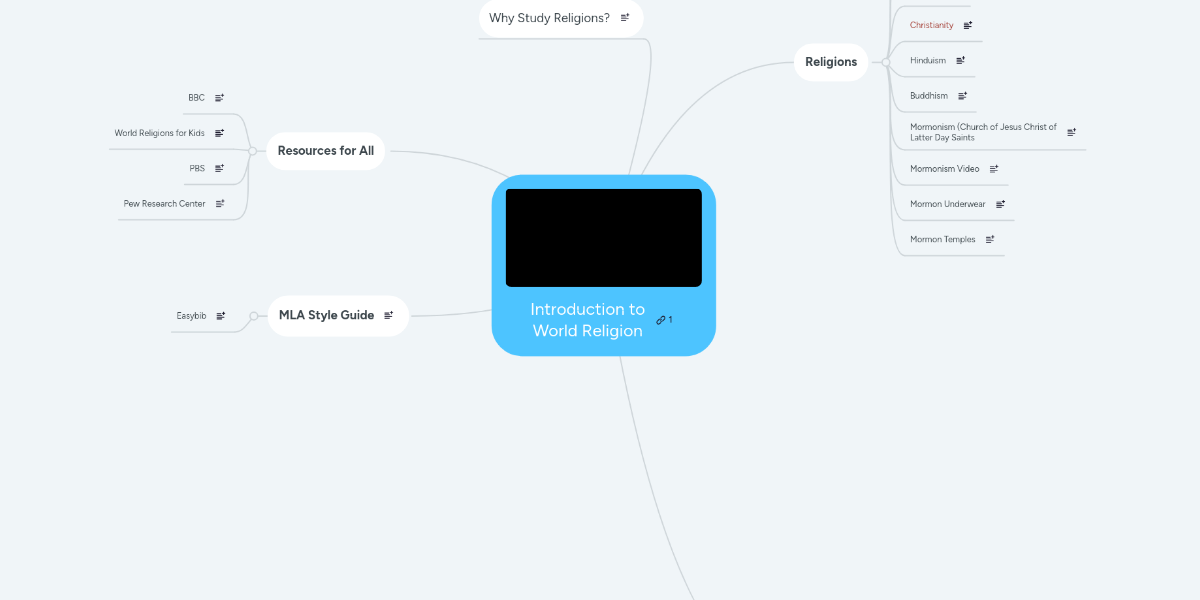Click the notes icon on the Mormonism node
Image resolution: width=1200 pixels, height=600 pixels.
(1071, 131)
